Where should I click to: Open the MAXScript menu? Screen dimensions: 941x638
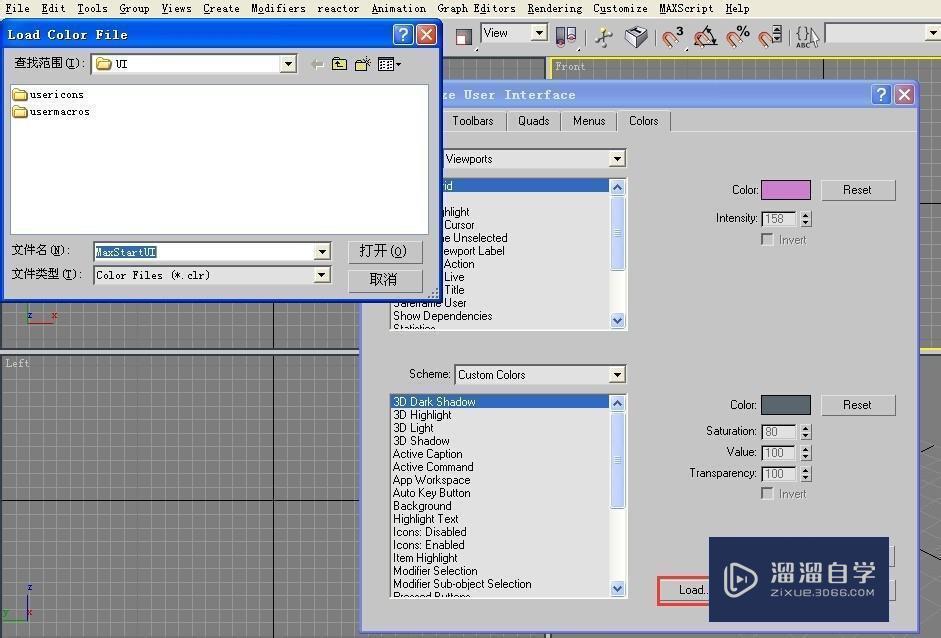(687, 8)
